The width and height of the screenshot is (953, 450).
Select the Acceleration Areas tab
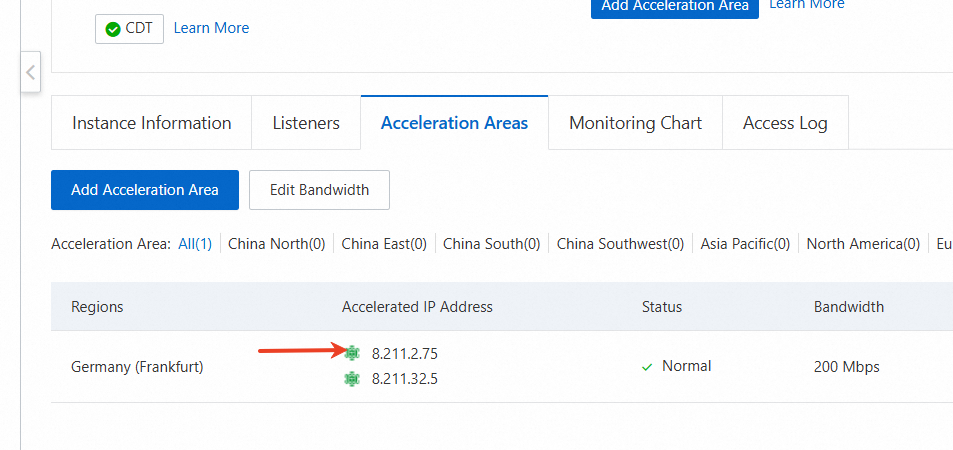click(454, 123)
